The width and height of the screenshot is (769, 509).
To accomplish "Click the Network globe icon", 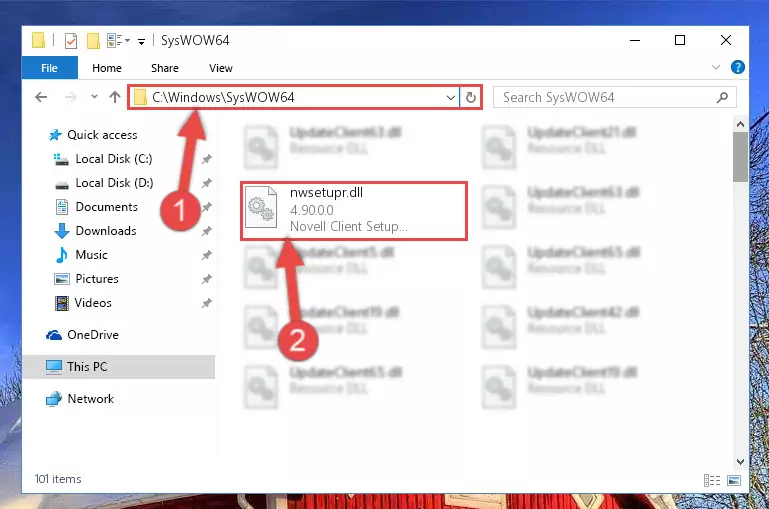I will [x=53, y=399].
